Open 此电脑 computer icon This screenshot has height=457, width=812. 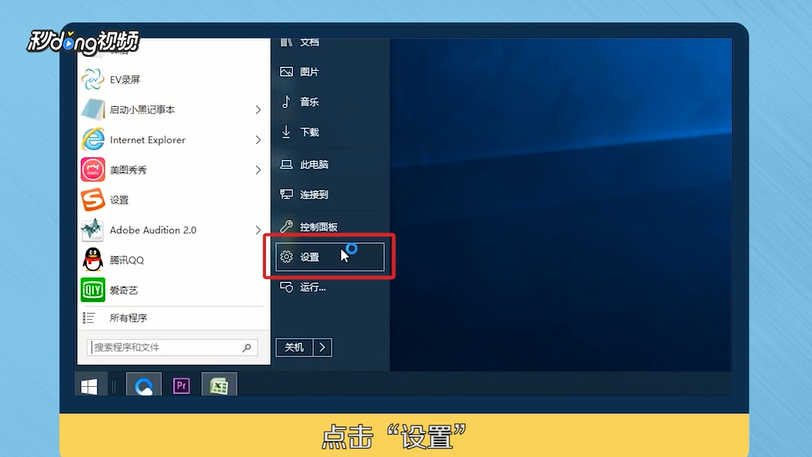point(286,164)
